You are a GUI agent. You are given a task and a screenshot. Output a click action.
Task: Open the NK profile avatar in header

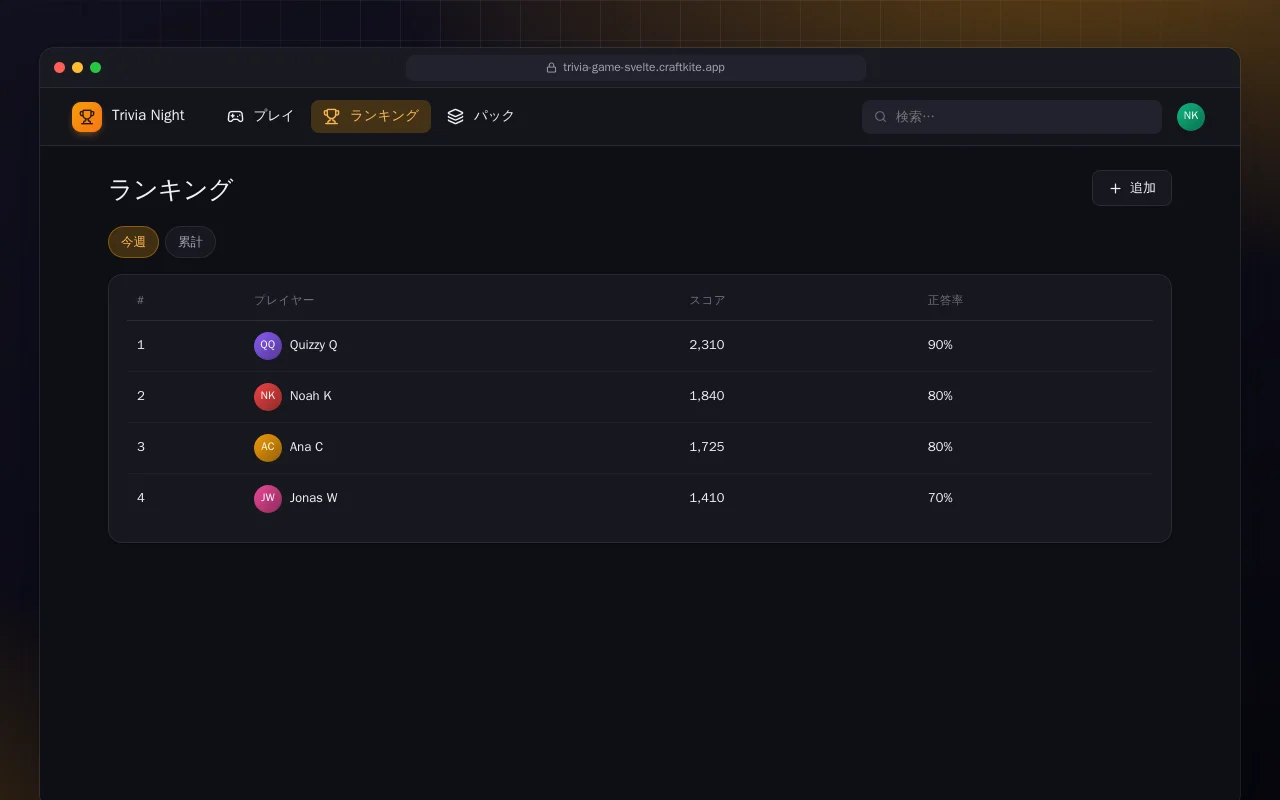tap(1191, 117)
